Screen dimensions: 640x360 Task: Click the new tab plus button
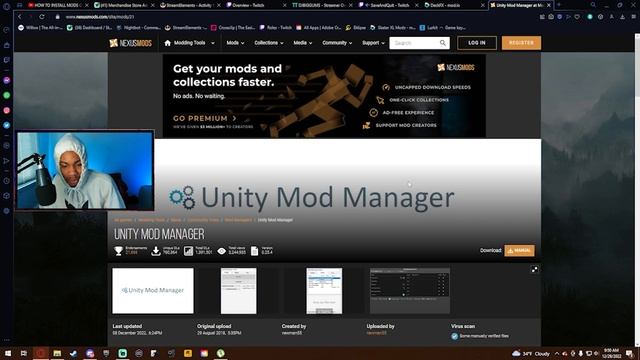coord(559,5)
